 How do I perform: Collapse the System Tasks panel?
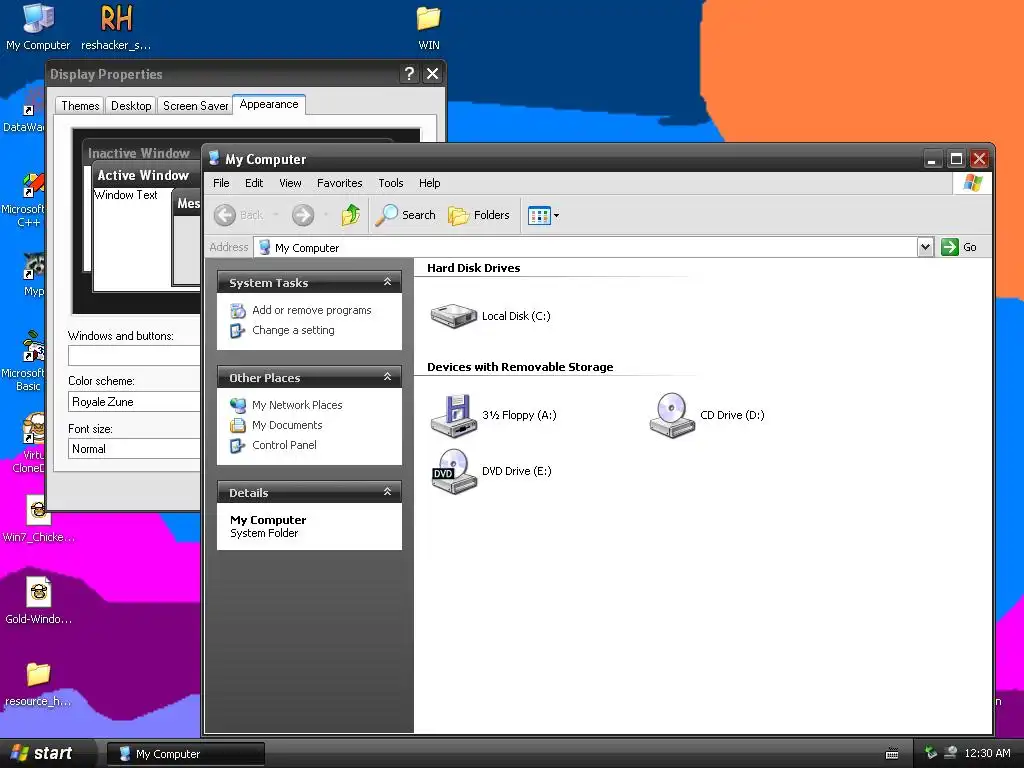pos(387,282)
